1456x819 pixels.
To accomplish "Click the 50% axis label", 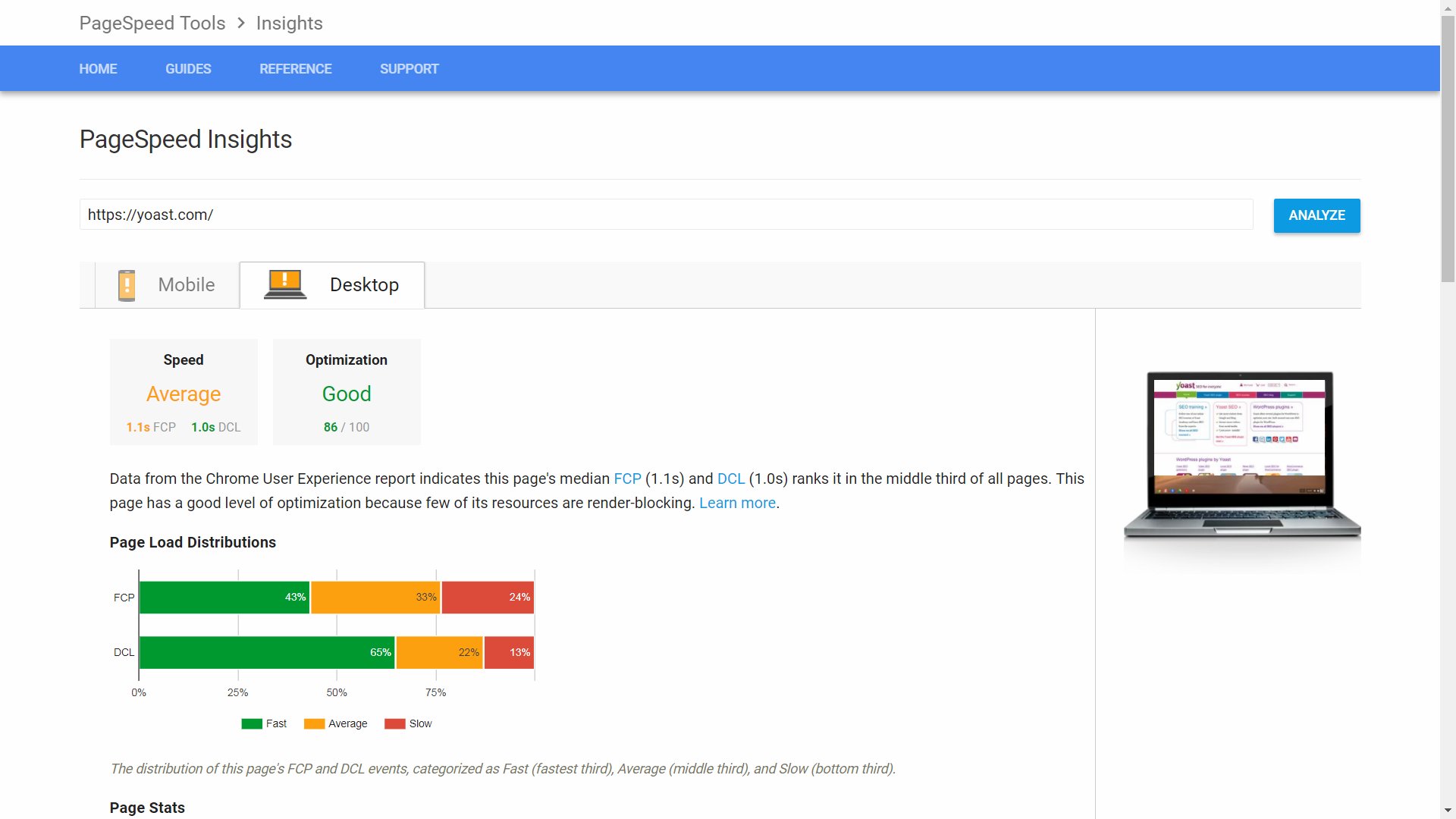I will [x=337, y=692].
